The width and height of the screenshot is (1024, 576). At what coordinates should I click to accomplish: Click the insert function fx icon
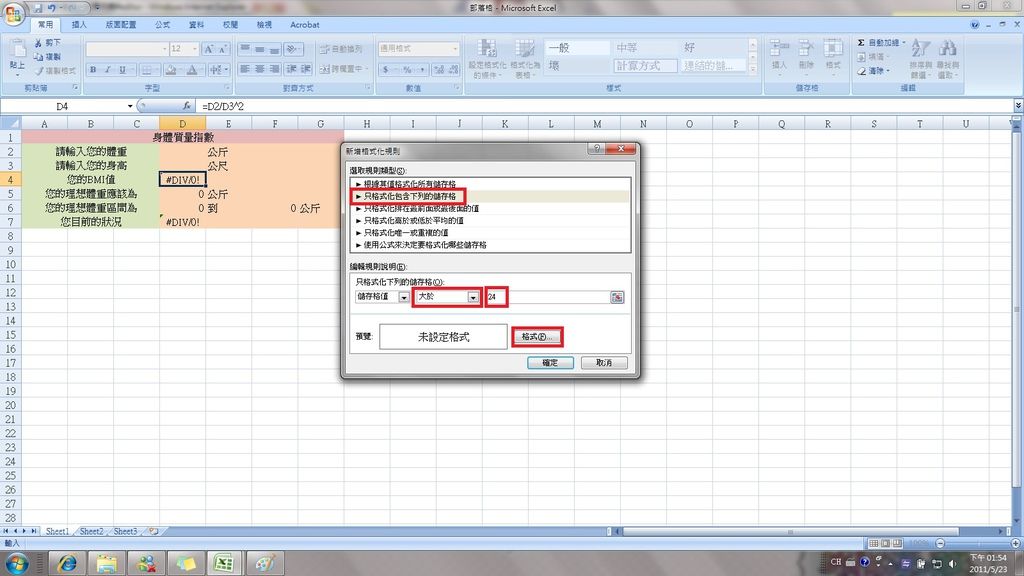pyautogui.click(x=187, y=106)
